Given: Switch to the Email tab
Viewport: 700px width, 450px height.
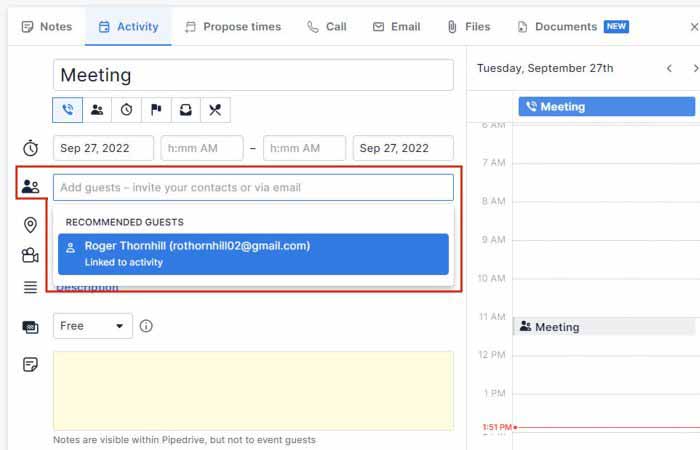Looking at the screenshot, I should pos(398,27).
